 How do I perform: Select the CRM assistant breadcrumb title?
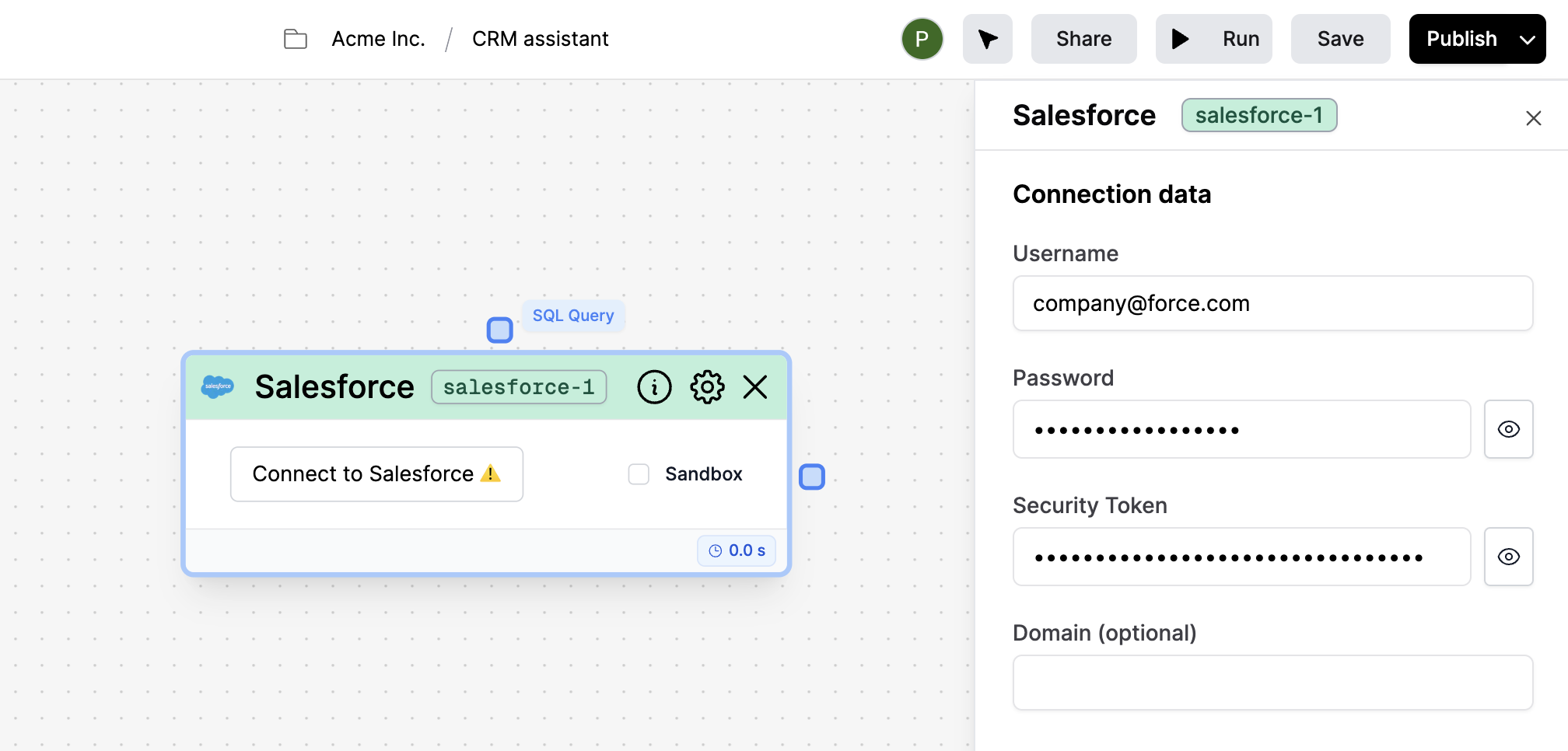[x=540, y=39]
